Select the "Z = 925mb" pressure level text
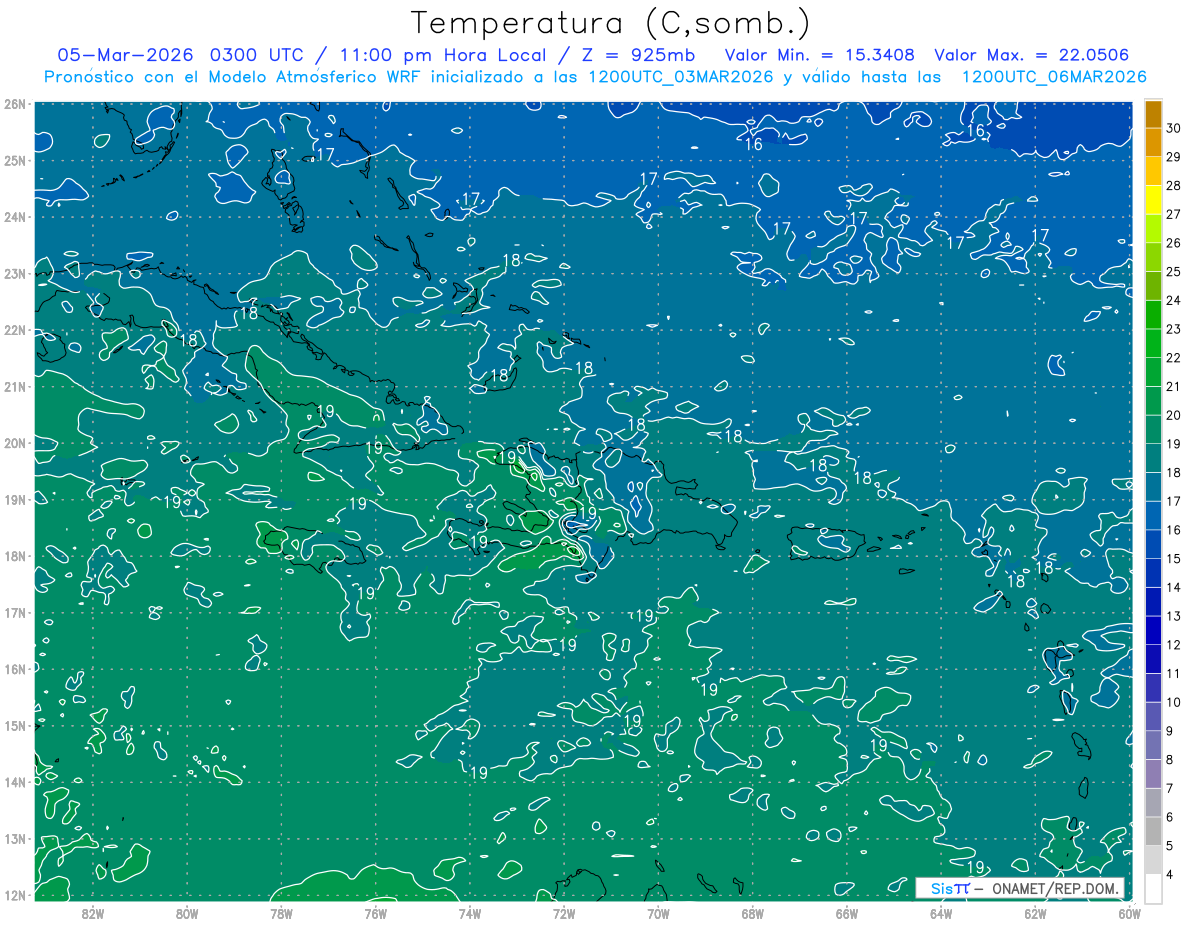Viewport: 1200px width, 927px height. tap(640, 55)
